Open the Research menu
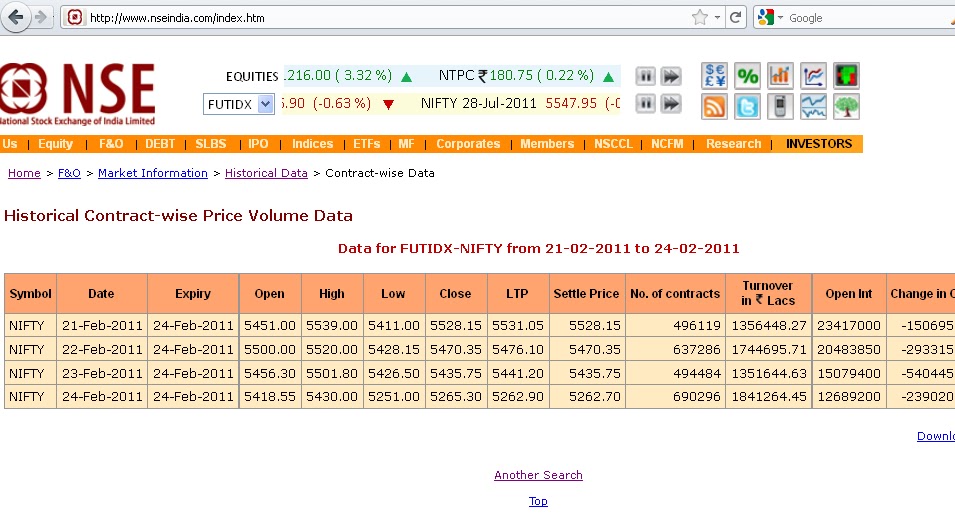This screenshot has width=955, height=516. tap(733, 144)
